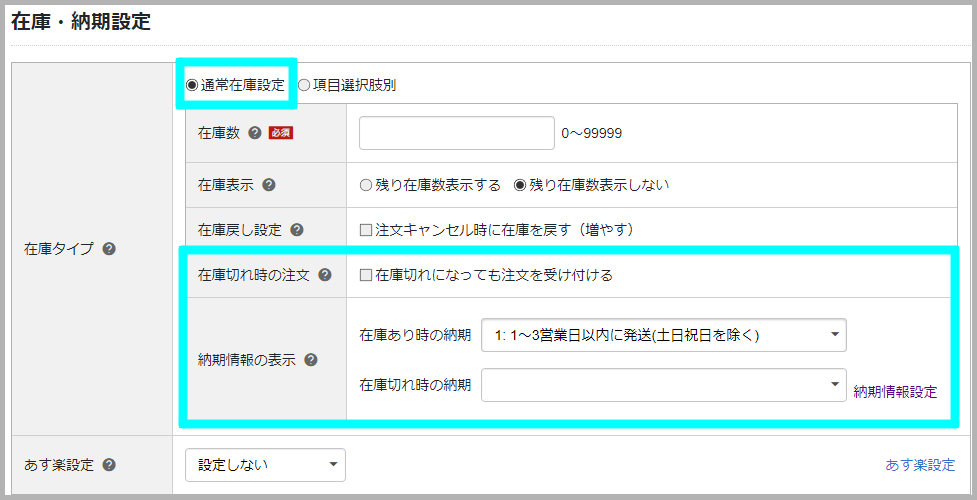Click help icon beside 納期情報の表示

click(x=311, y=360)
